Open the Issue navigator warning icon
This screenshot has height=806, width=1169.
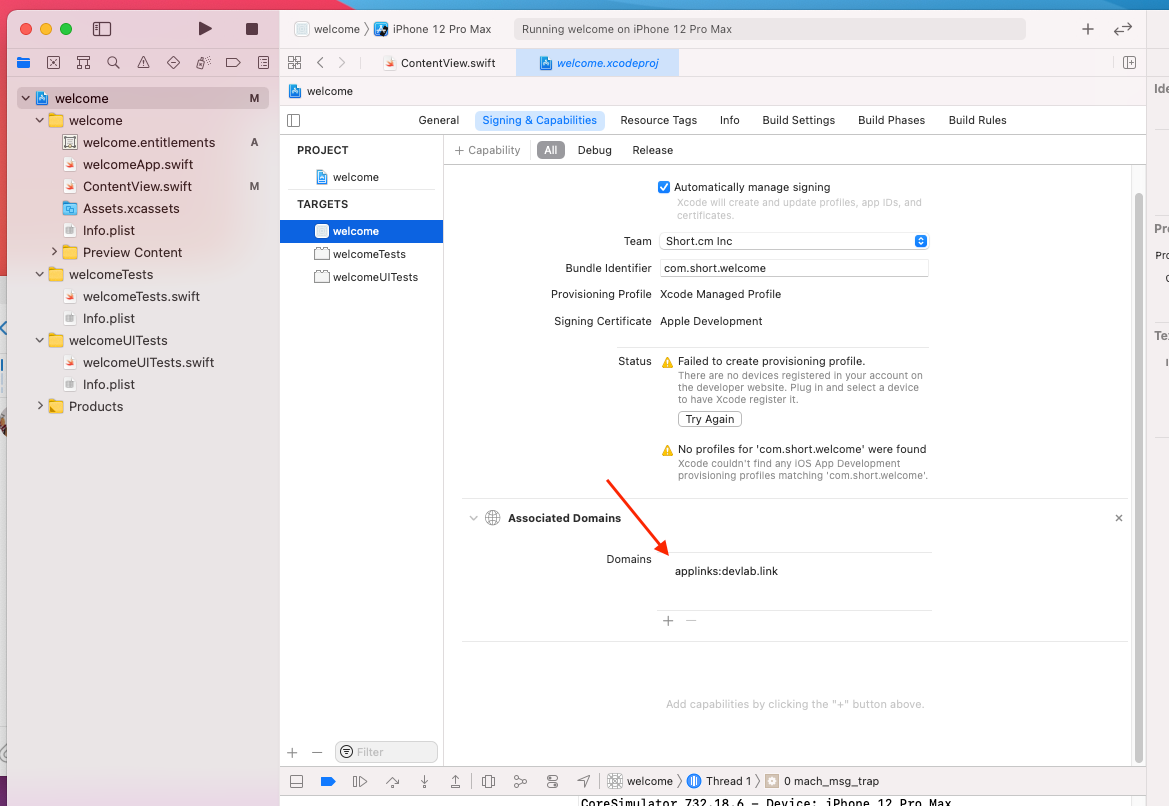point(143,63)
